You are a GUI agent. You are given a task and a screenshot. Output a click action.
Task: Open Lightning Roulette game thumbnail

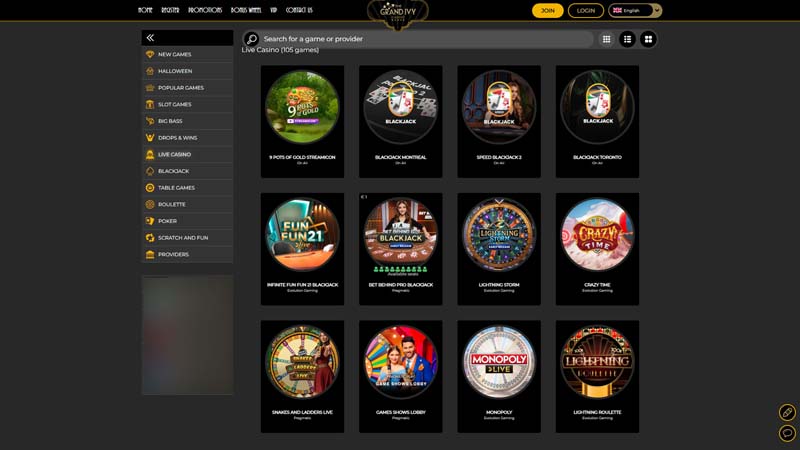click(597, 362)
